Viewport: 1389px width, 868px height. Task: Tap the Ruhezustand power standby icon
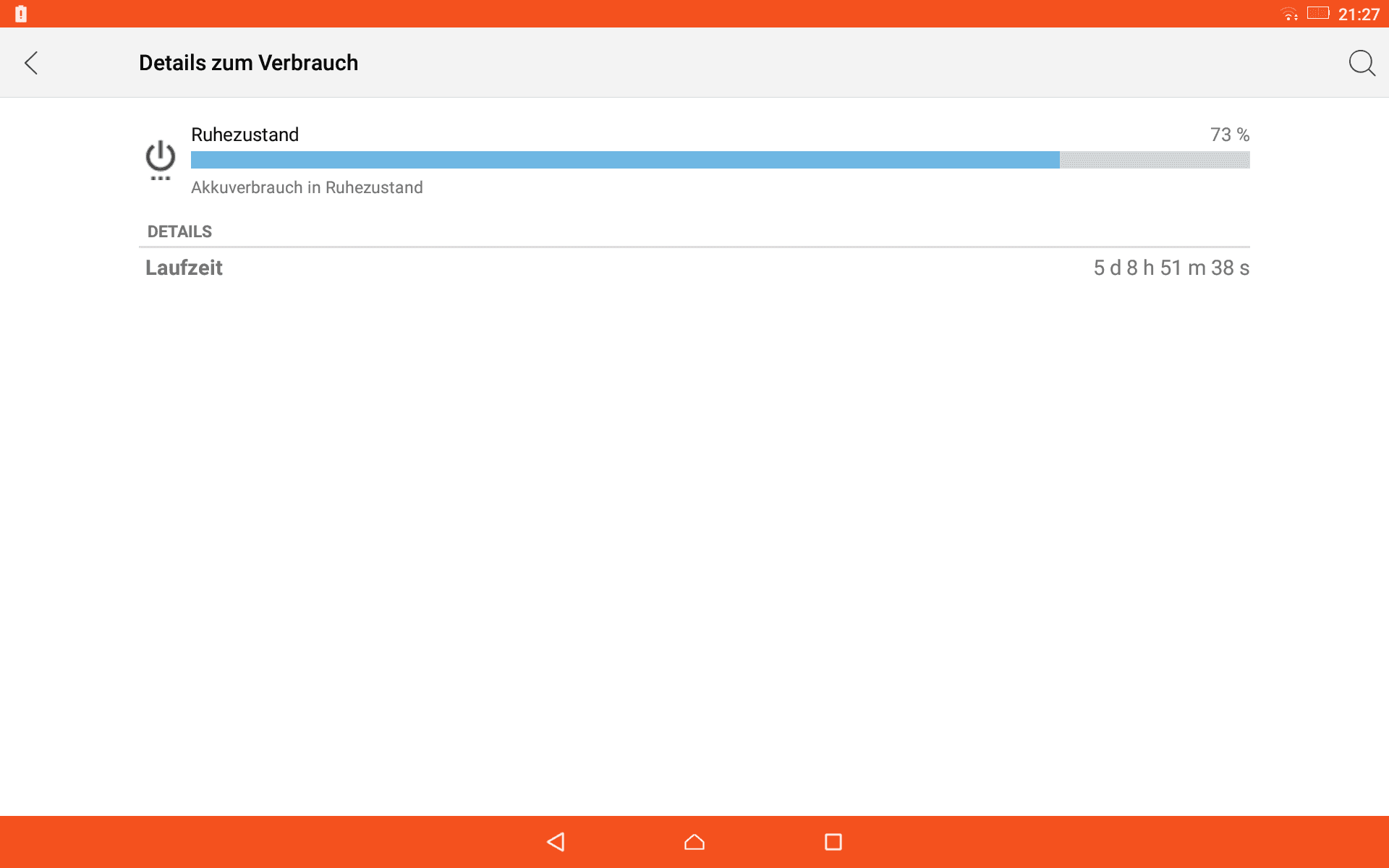click(160, 160)
